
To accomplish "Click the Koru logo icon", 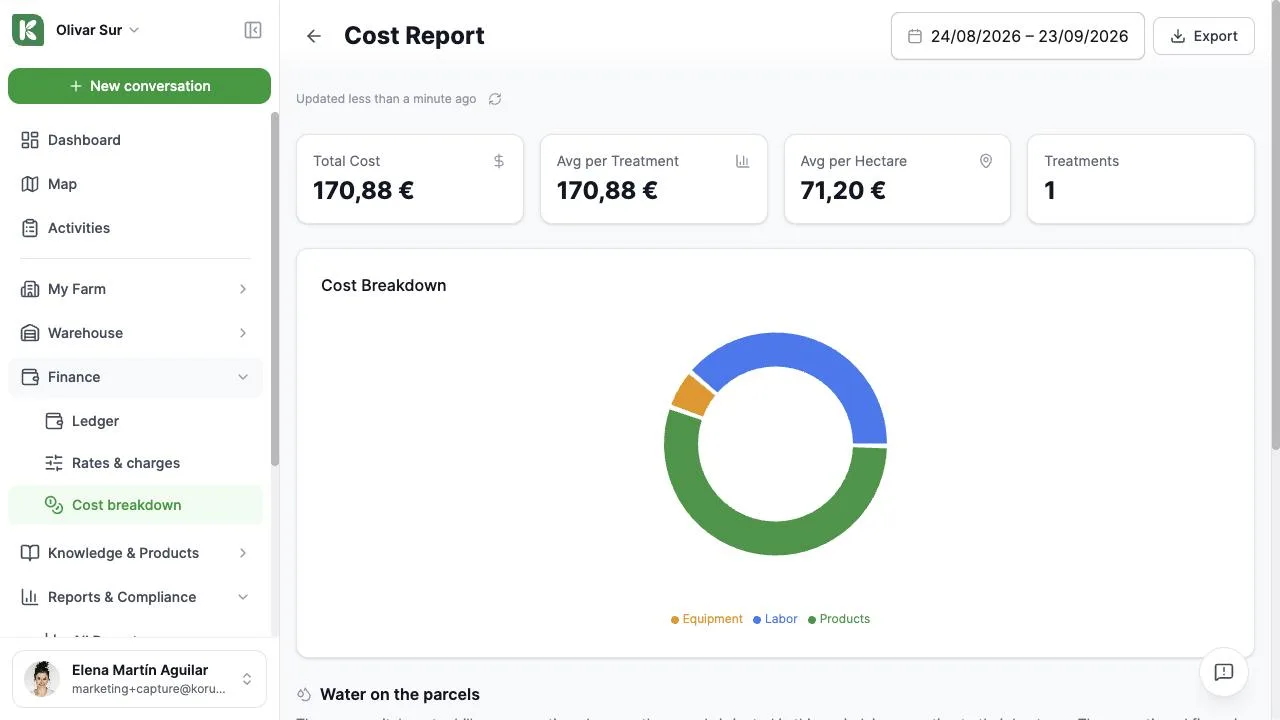I will [x=28, y=30].
